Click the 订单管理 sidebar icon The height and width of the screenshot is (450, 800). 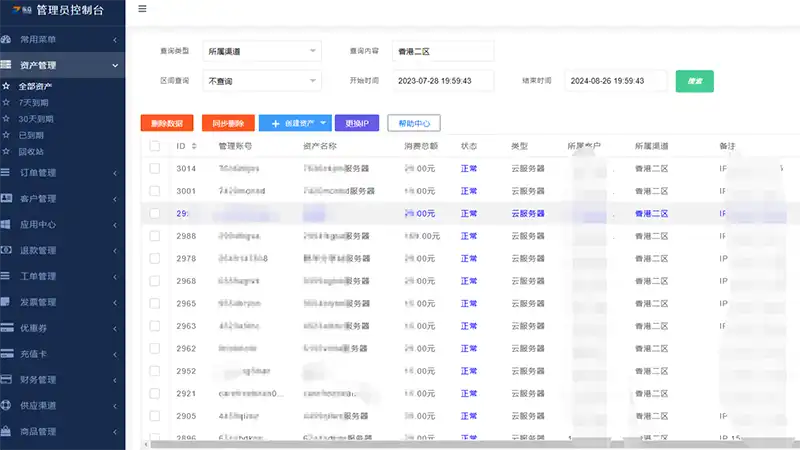(5, 172)
